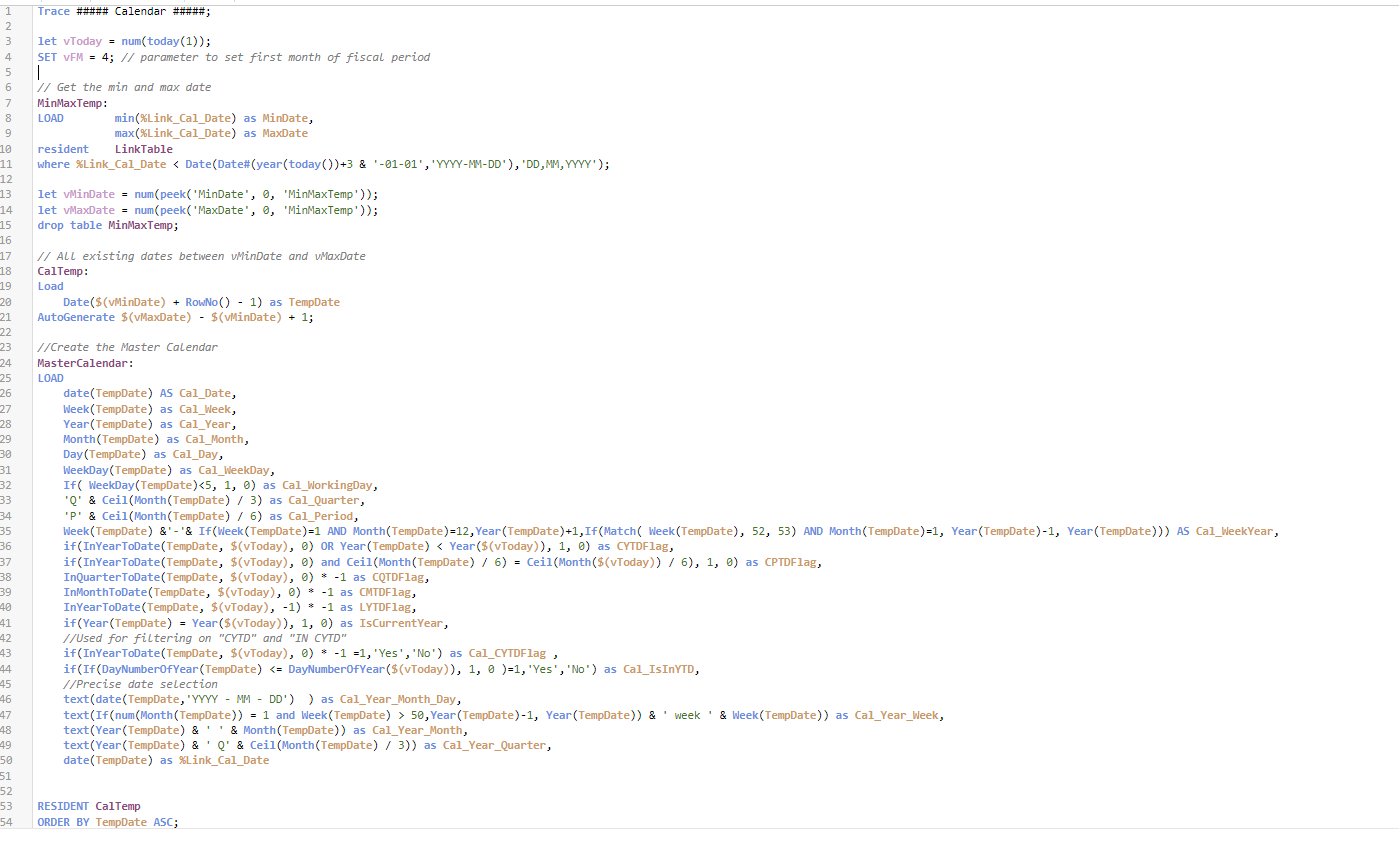Click the 'Trace ##### Calendar #####' statement
The image size is (1399, 841).
point(123,11)
